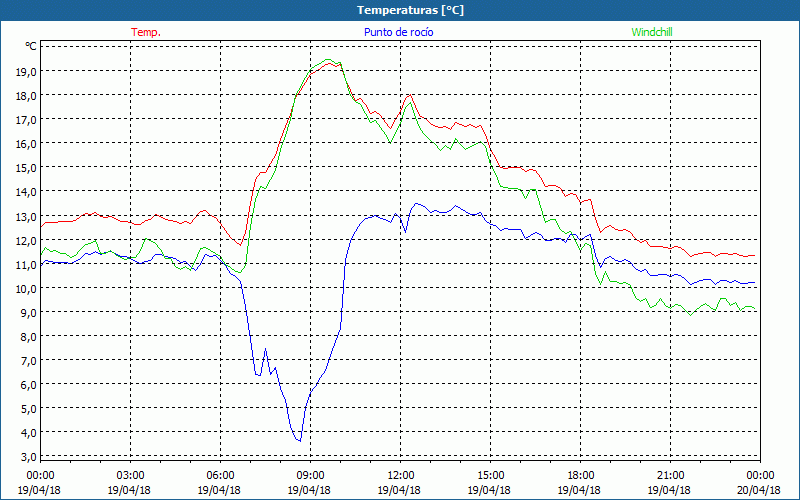Click the 8,0 y-axis value
The height and width of the screenshot is (500, 800).
point(29,337)
